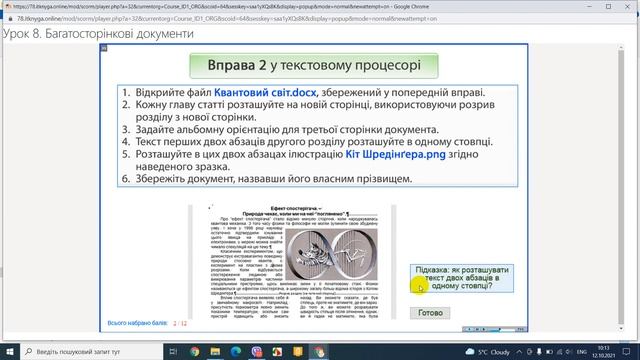640x360 pixels.
Task: Click step 3 about landscape orientation
Action: (287, 130)
